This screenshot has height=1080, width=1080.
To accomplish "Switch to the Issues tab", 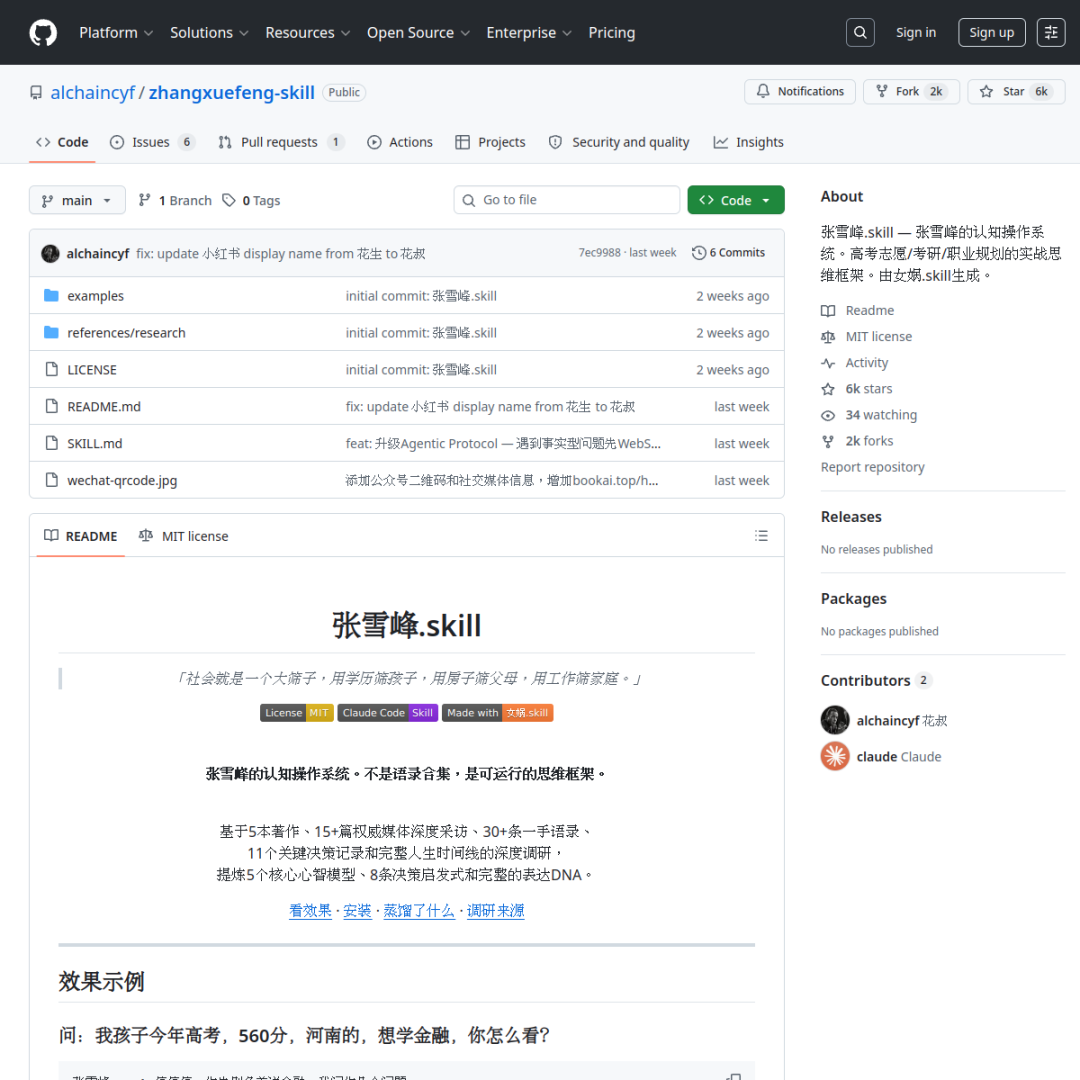I will [152, 142].
